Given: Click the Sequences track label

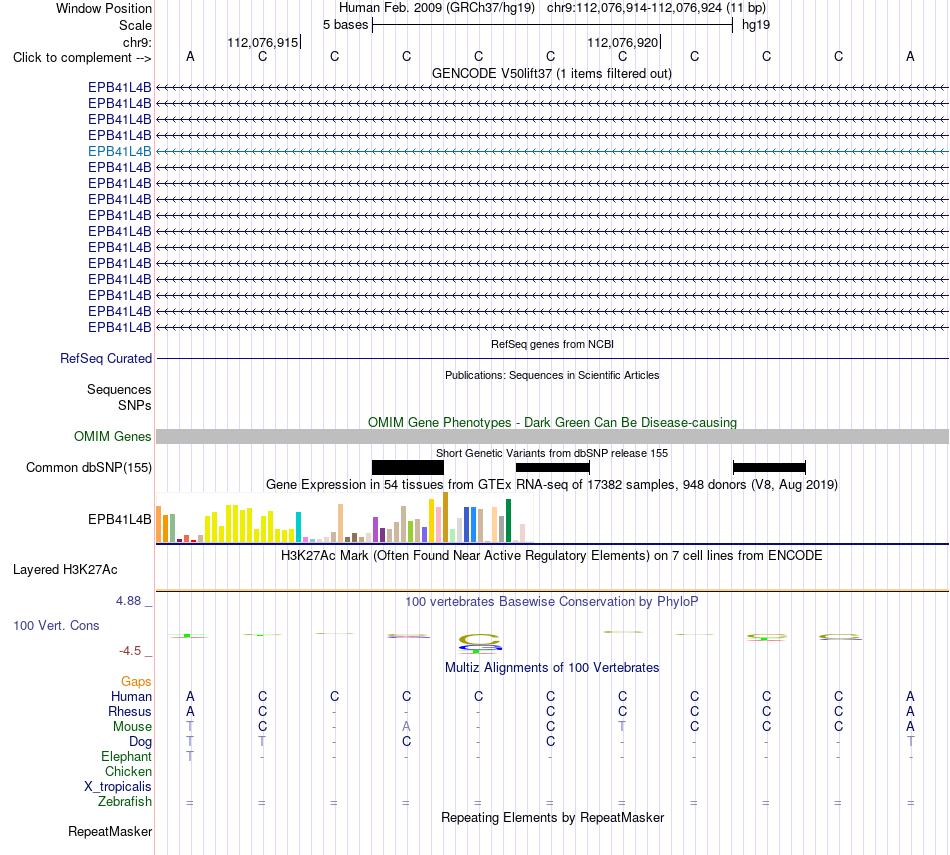Looking at the screenshot, I should coord(119,390).
